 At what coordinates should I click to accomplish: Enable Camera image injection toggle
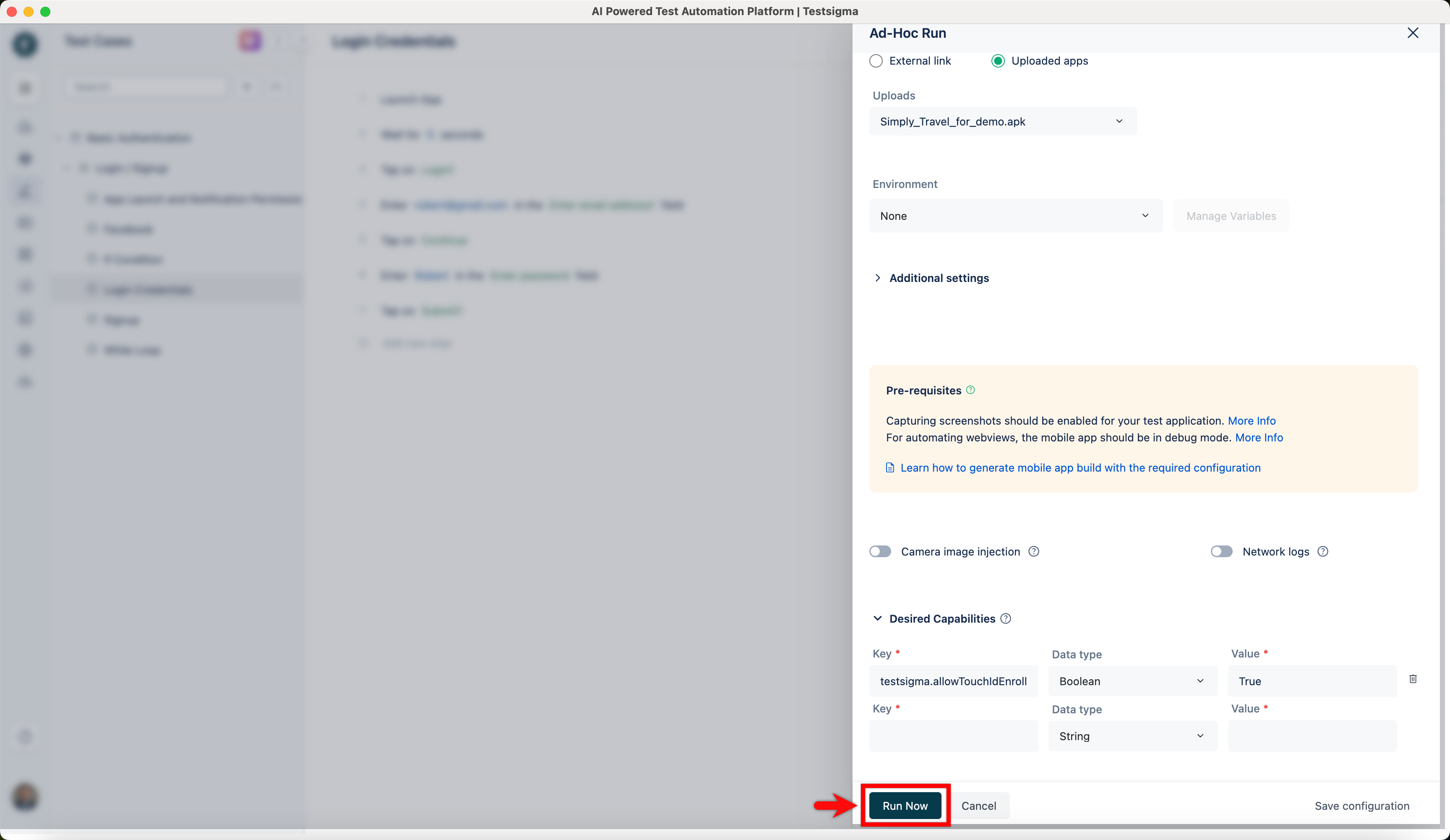pos(880,551)
